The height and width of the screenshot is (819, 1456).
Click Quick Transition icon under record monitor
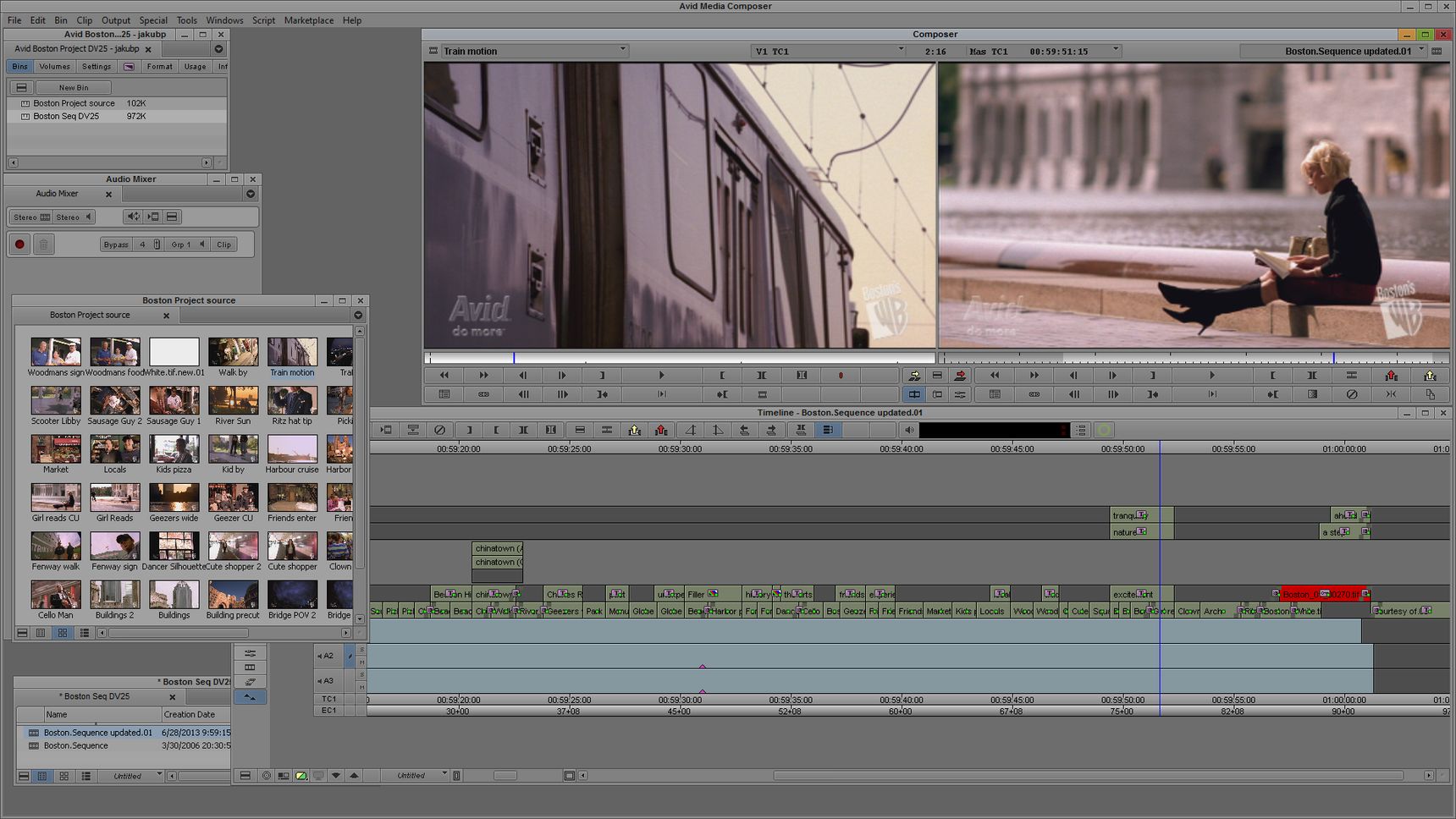1312,394
